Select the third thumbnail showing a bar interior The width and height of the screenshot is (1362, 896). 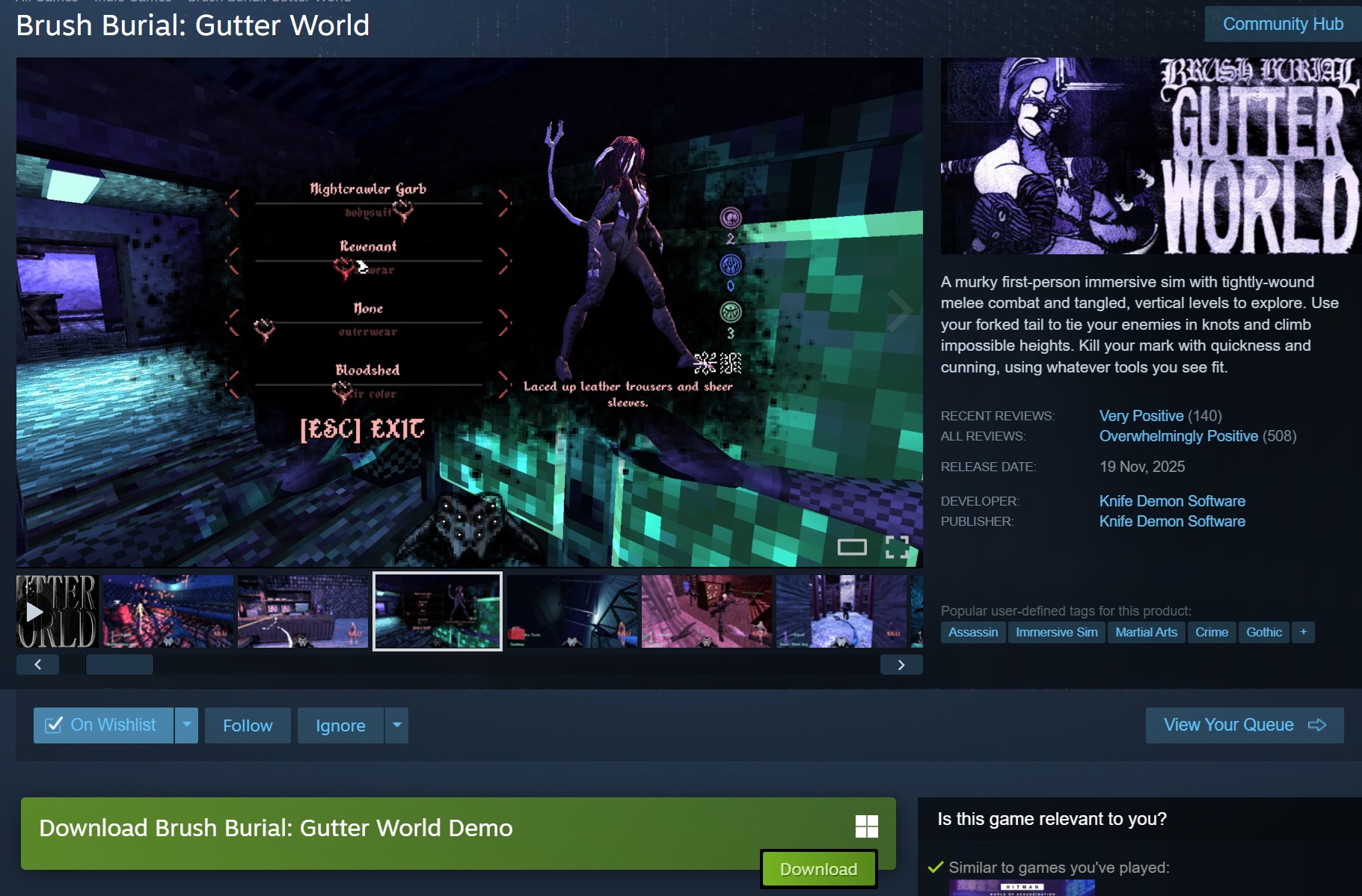pyautogui.click(x=303, y=611)
